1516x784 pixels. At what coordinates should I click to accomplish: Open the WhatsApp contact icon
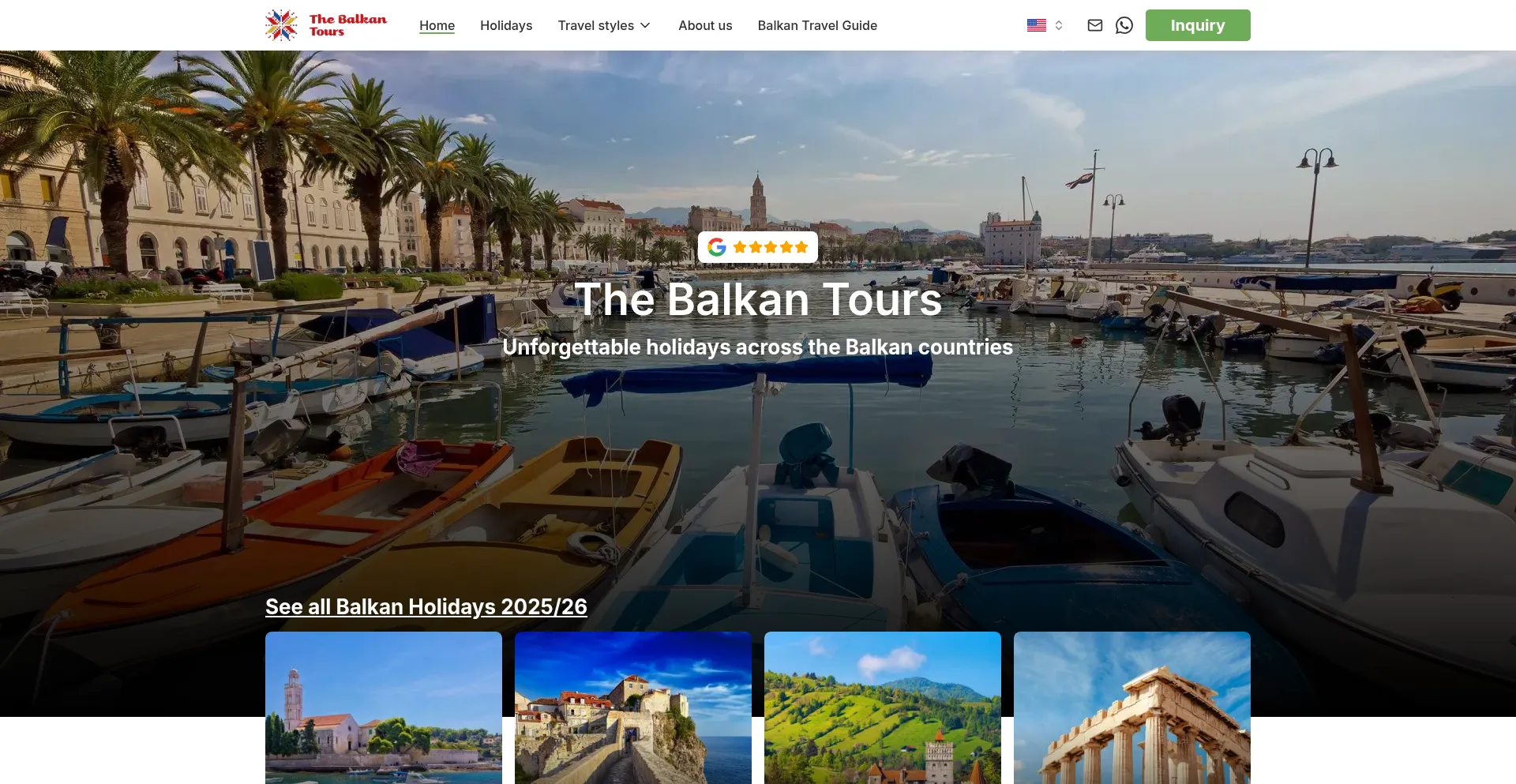point(1124,25)
